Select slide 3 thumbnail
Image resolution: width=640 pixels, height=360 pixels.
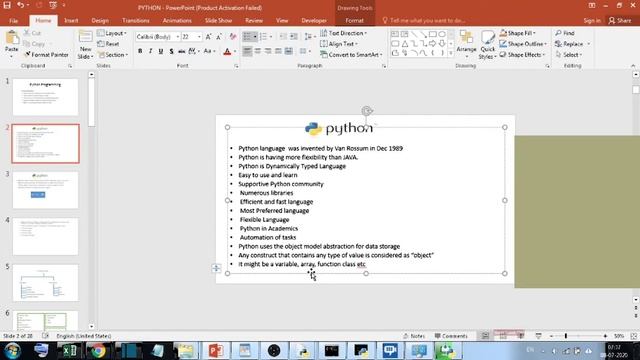click(x=45, y=190)
